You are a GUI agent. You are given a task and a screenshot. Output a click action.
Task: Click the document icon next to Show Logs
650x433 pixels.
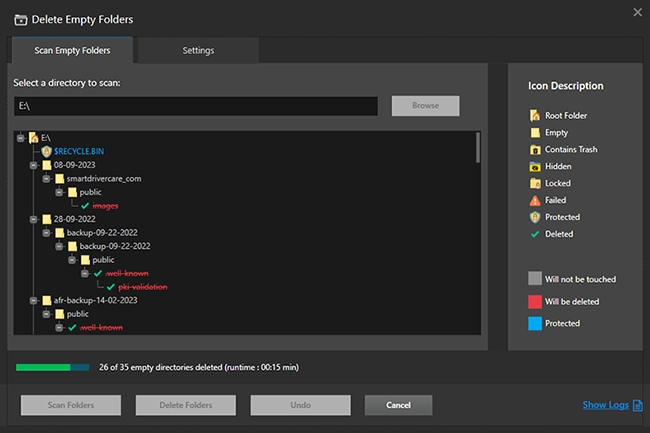638,405
